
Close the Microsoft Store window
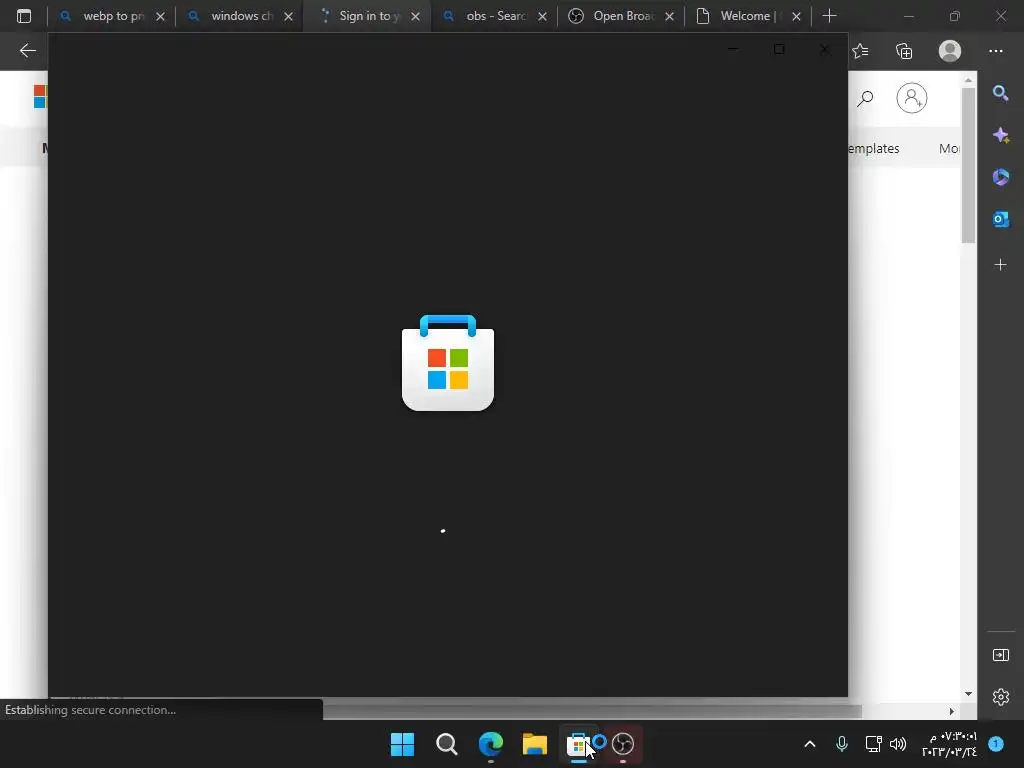point(825,49)
